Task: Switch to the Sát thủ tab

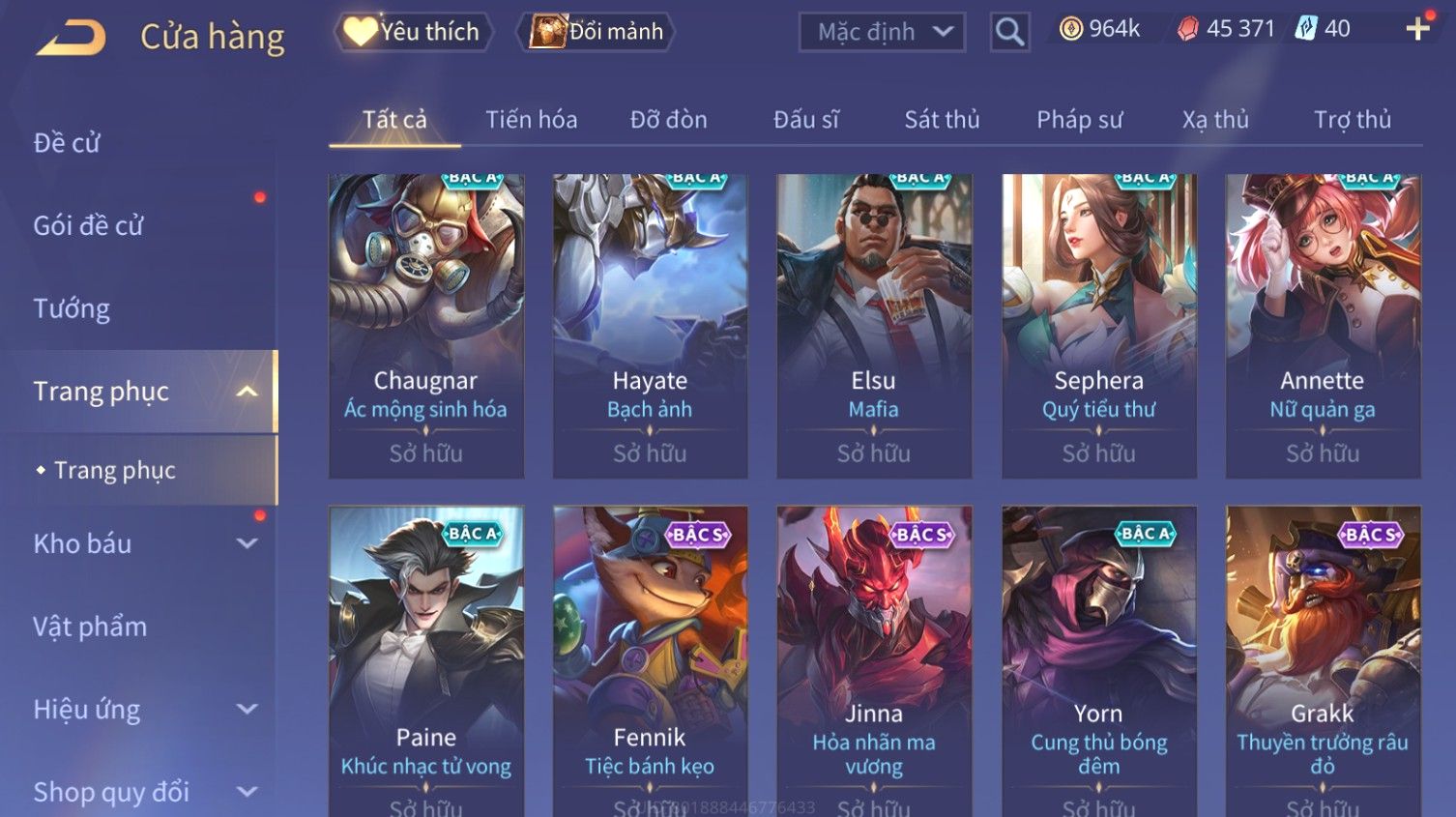Action: tap(942, 120)
